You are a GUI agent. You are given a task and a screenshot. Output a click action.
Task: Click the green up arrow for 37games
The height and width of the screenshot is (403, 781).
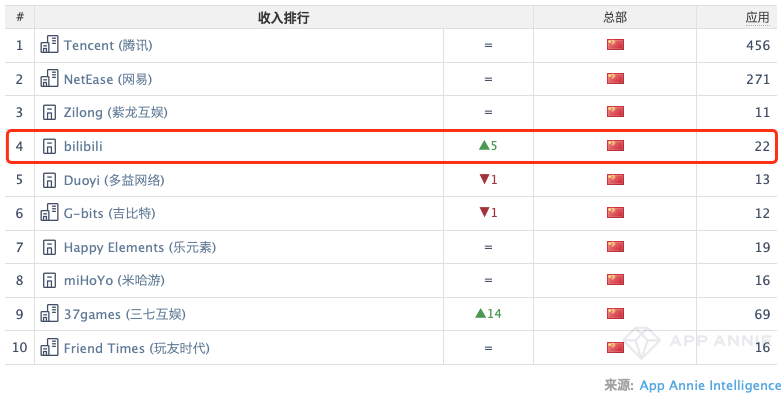click(480, 313)
